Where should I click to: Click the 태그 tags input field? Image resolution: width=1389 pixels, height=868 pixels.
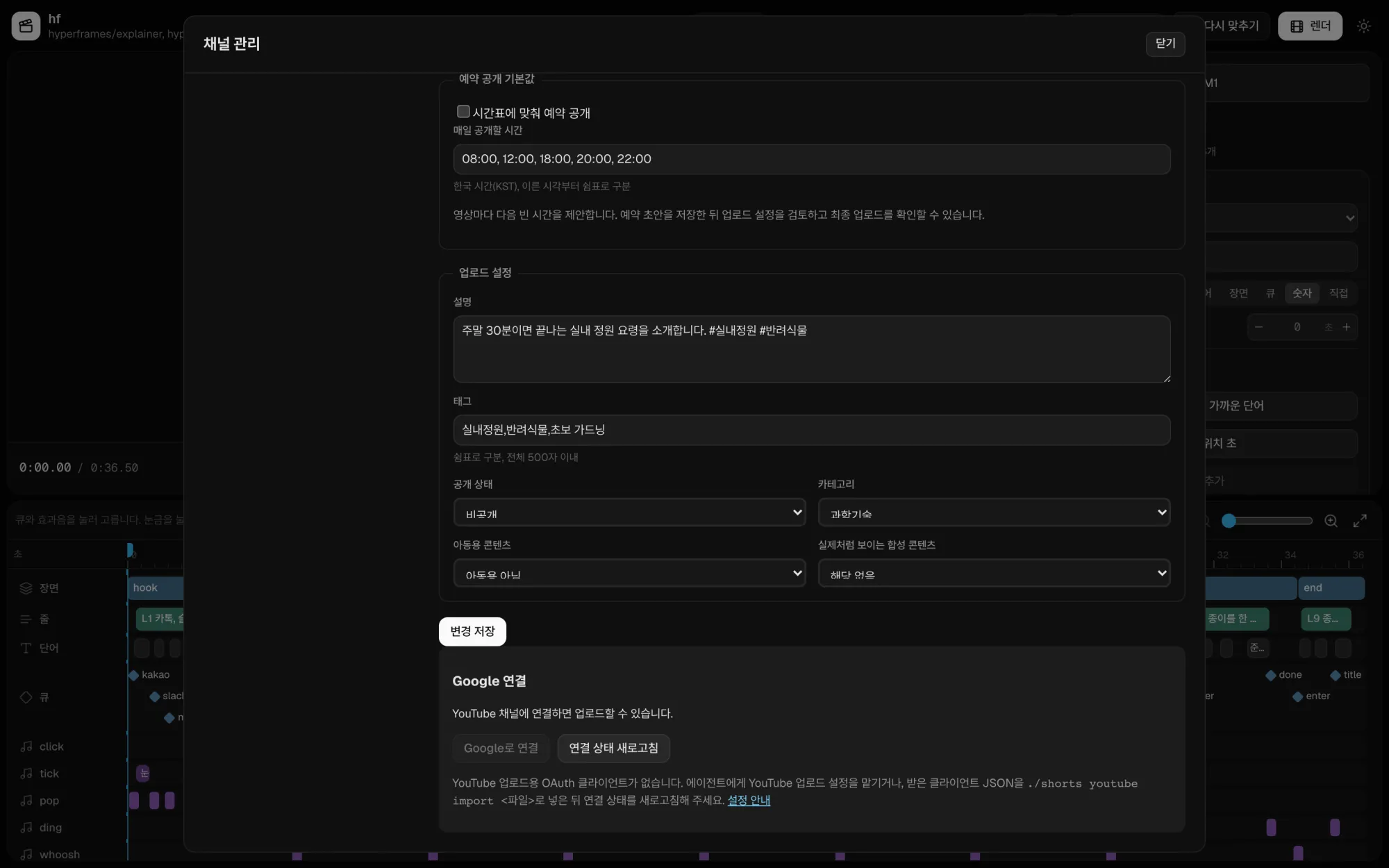coord(811,430)
